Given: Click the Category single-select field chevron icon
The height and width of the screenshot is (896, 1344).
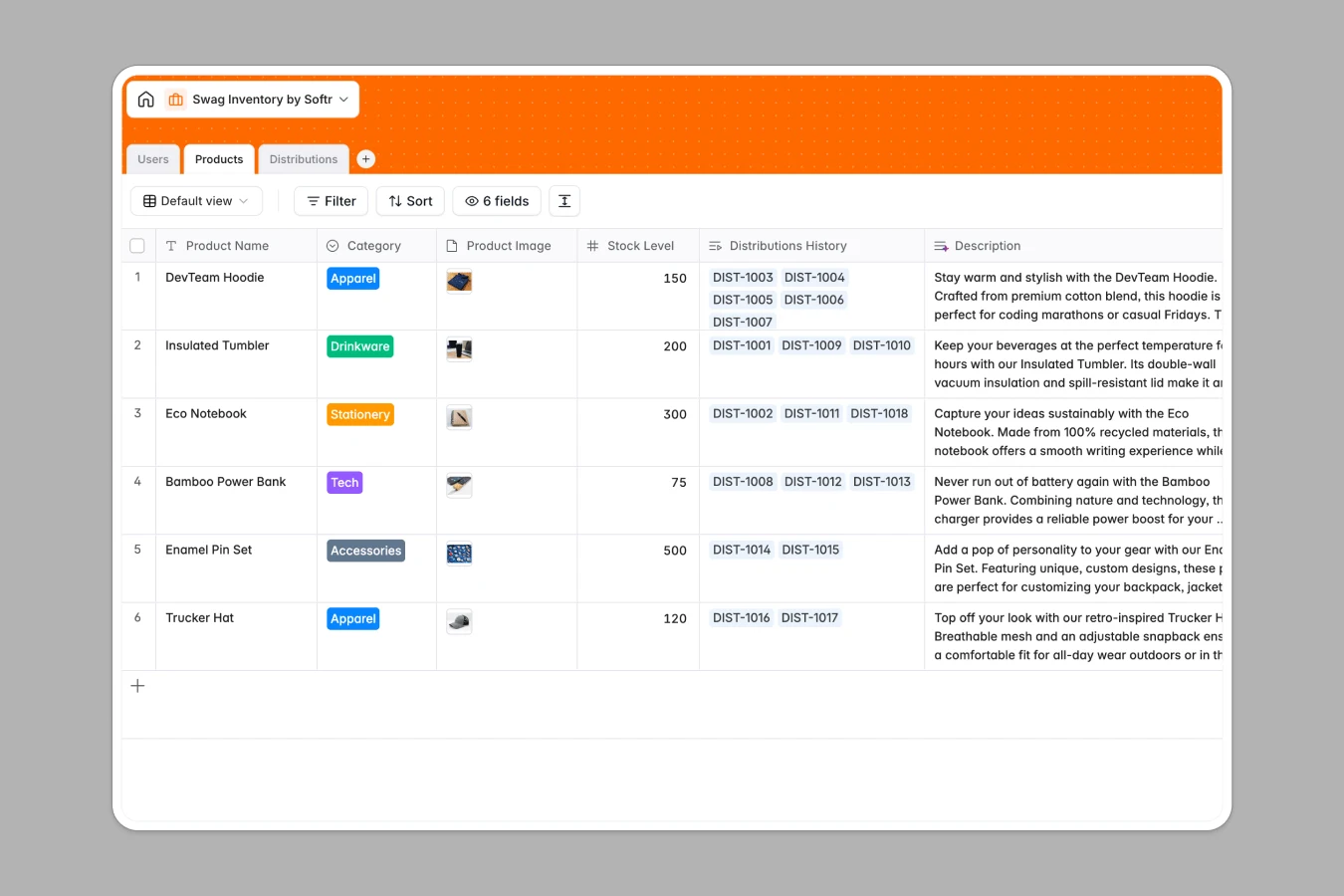Looking at the screenshot, I should (332, 245).
